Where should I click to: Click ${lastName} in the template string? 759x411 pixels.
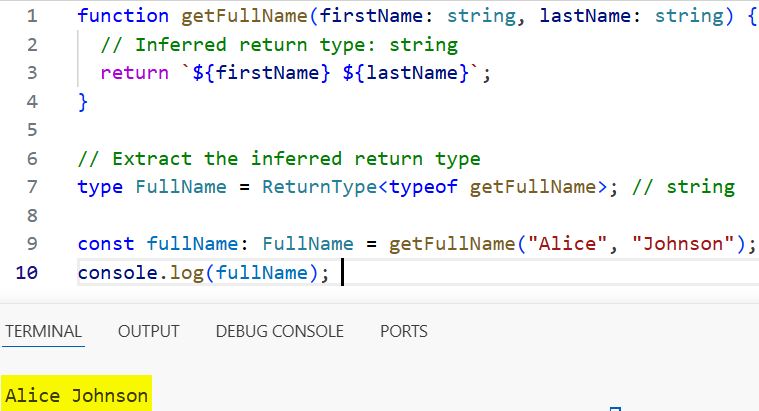[406, 73]
